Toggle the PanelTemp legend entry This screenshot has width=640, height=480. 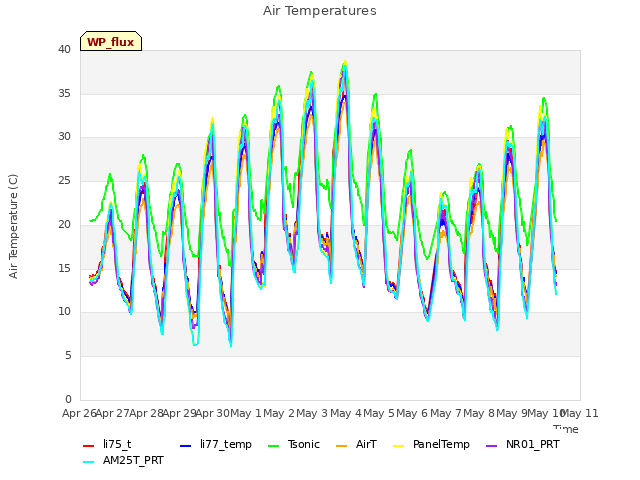tap(431, 444)
